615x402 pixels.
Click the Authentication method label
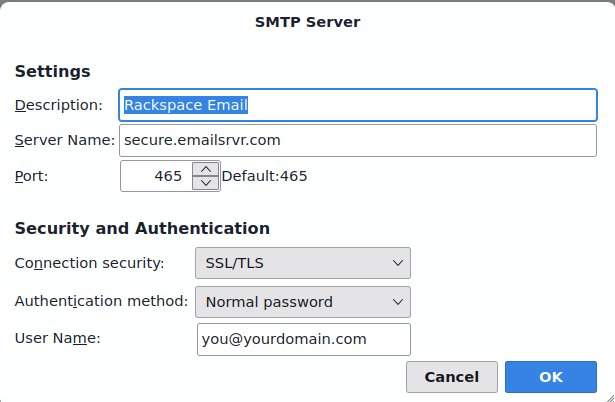pyautogui.click(x=102, y=301)
